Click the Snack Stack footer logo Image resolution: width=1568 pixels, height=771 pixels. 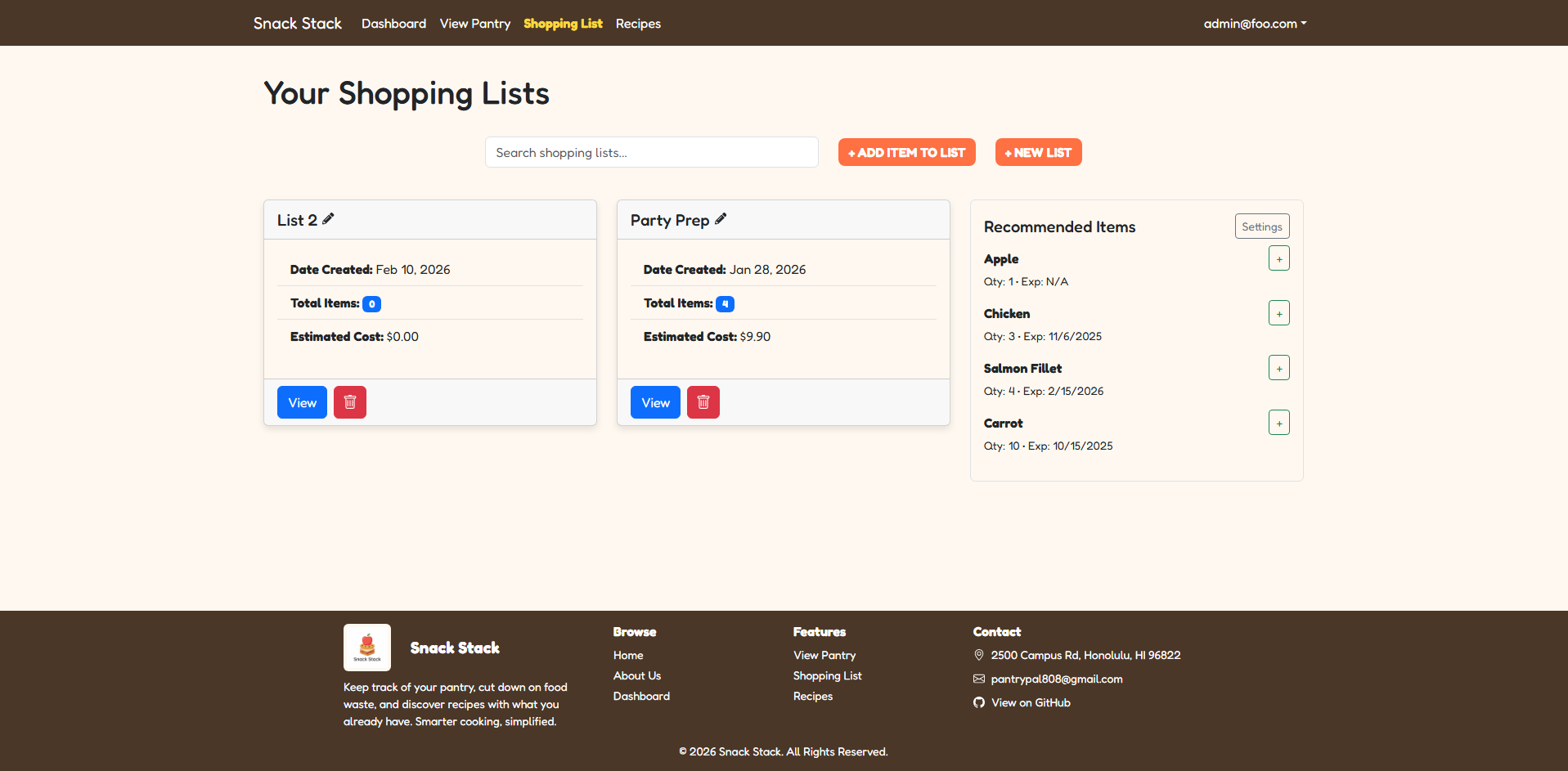click(366, 647)
